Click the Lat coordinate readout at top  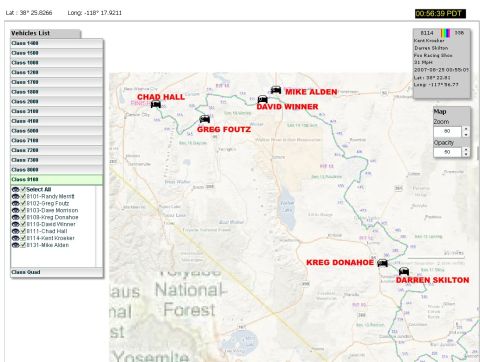(29, 13)
